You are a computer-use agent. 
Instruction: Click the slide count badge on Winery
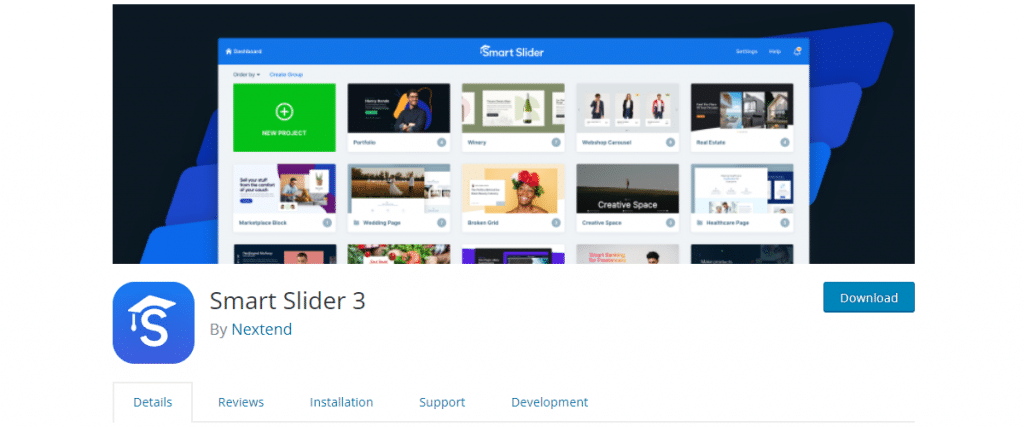point(556,143)
